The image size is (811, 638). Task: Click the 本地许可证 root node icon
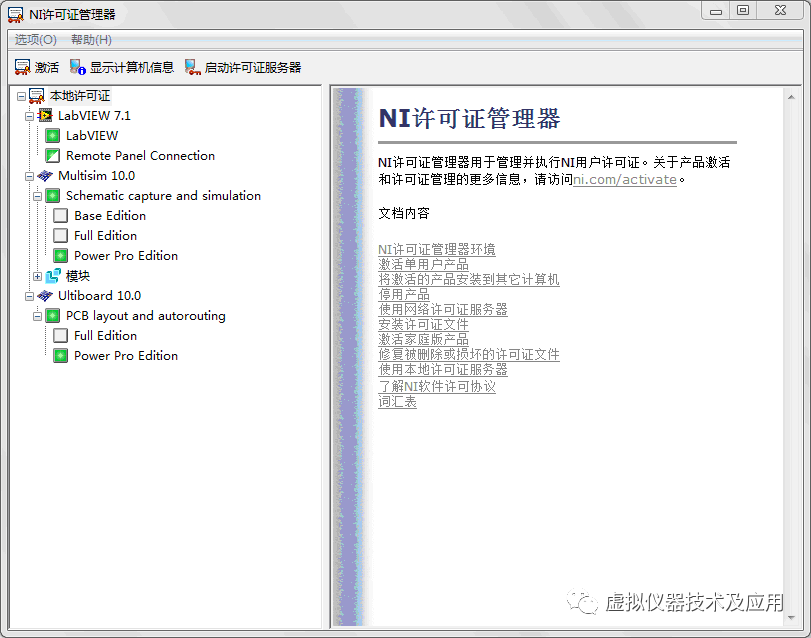37,96
